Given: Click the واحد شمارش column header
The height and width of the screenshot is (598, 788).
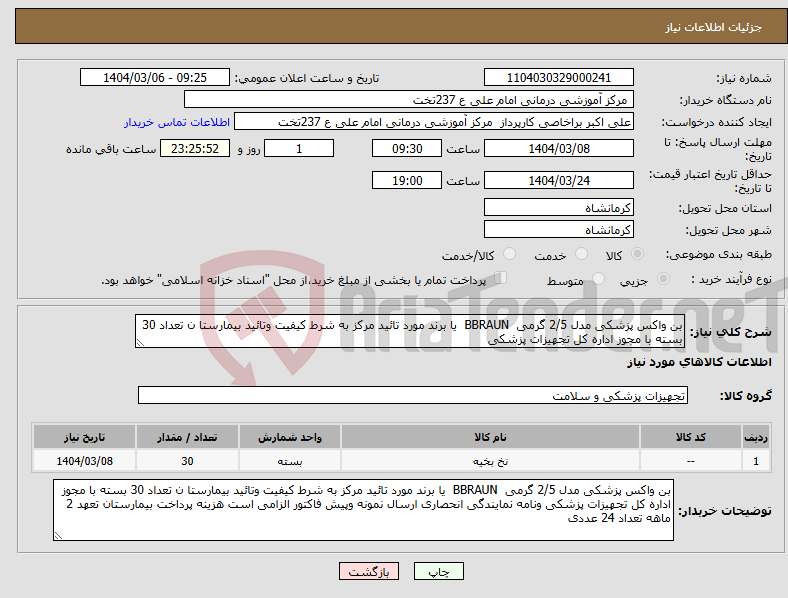Looking at the screenshot, I should pyautogui.click(x=290, y=437).
